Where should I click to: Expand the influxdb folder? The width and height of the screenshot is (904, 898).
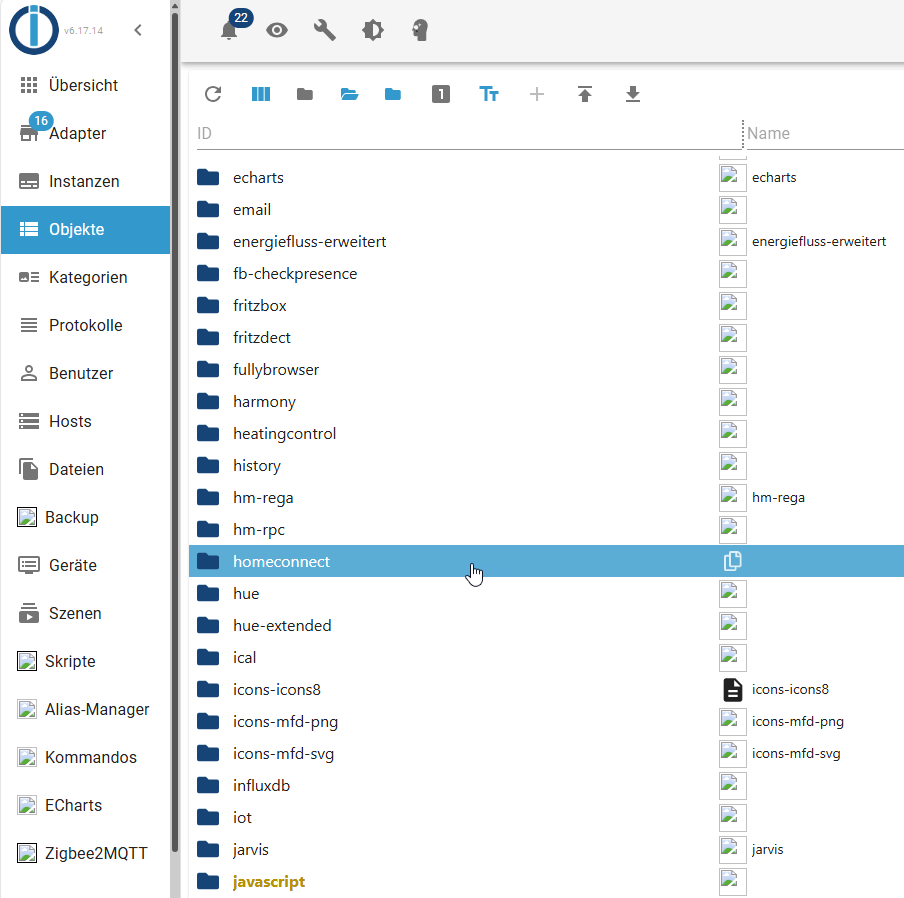point(208,786)
